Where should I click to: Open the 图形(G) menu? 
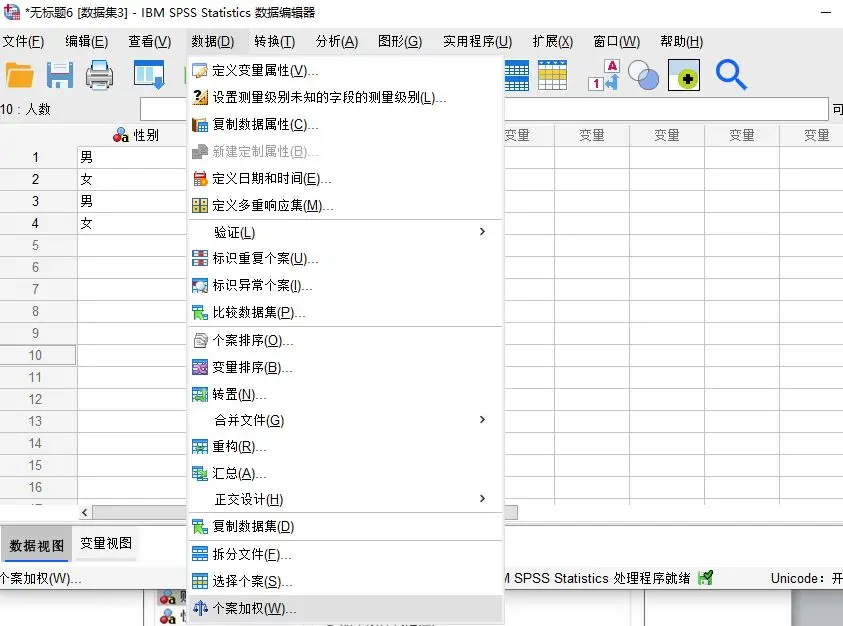[x=400, y=41]
